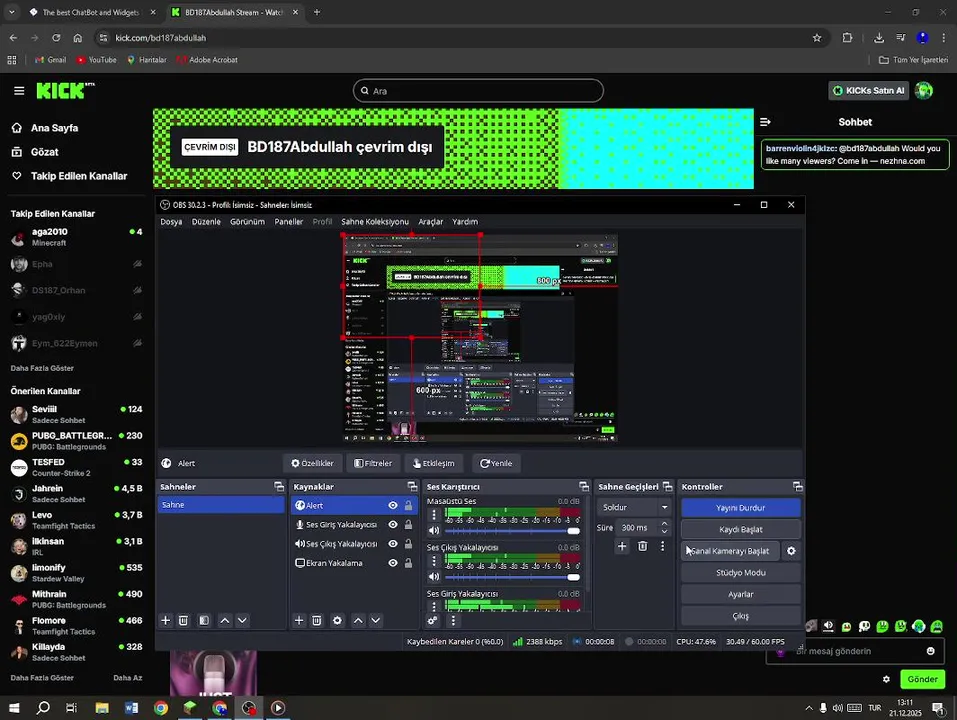Image resolution: width=957 pixels, height=720 pixels.
Task: Open transition properties three-dot menu
Action: [662, 546]
